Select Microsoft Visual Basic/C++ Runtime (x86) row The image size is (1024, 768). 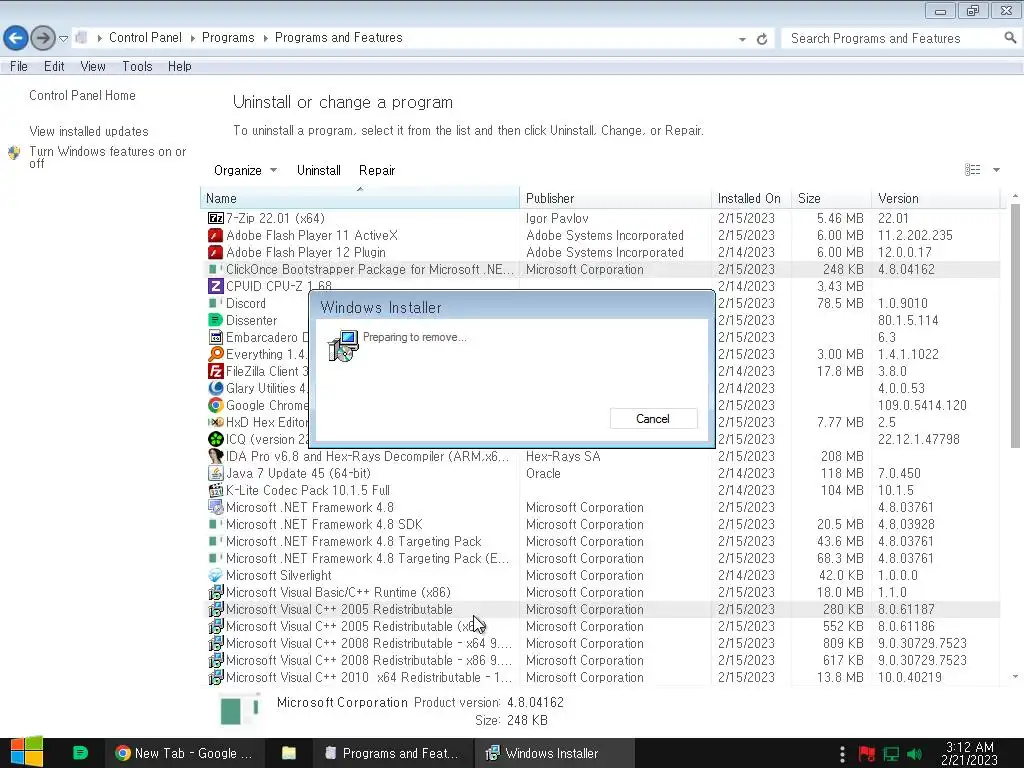(601, 592)
